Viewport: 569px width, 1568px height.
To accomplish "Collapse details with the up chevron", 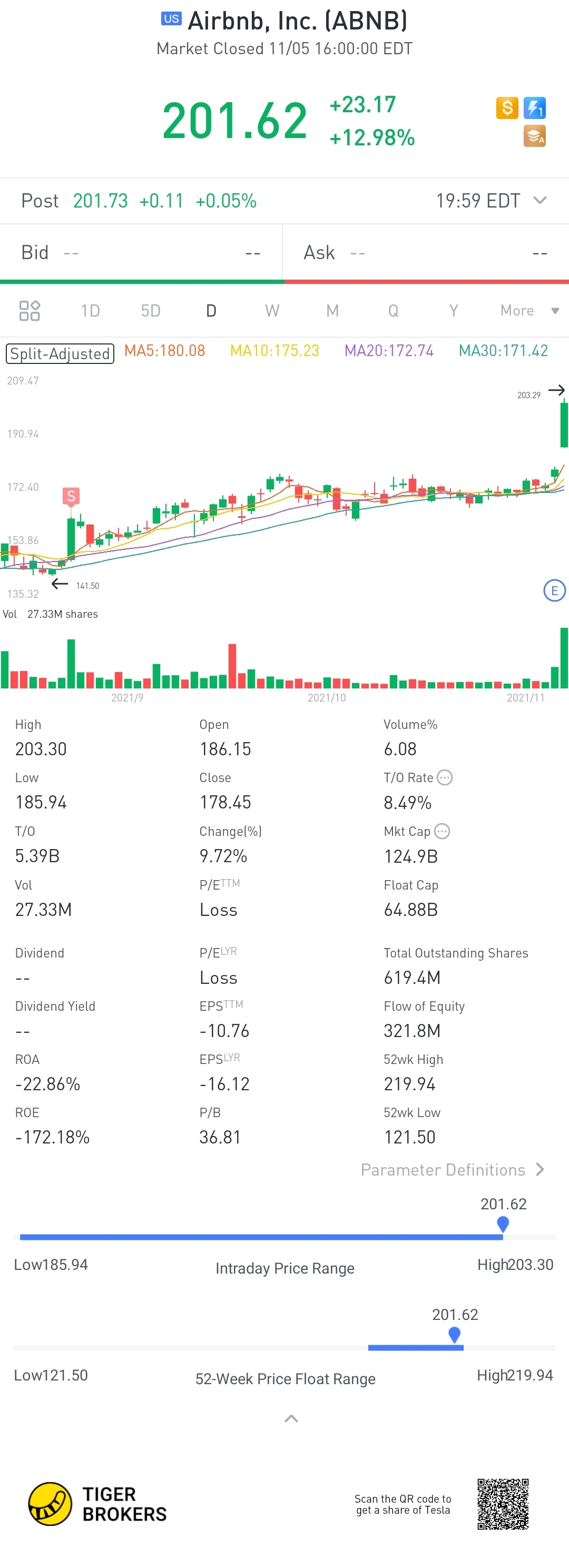I will pos(291,1418).
